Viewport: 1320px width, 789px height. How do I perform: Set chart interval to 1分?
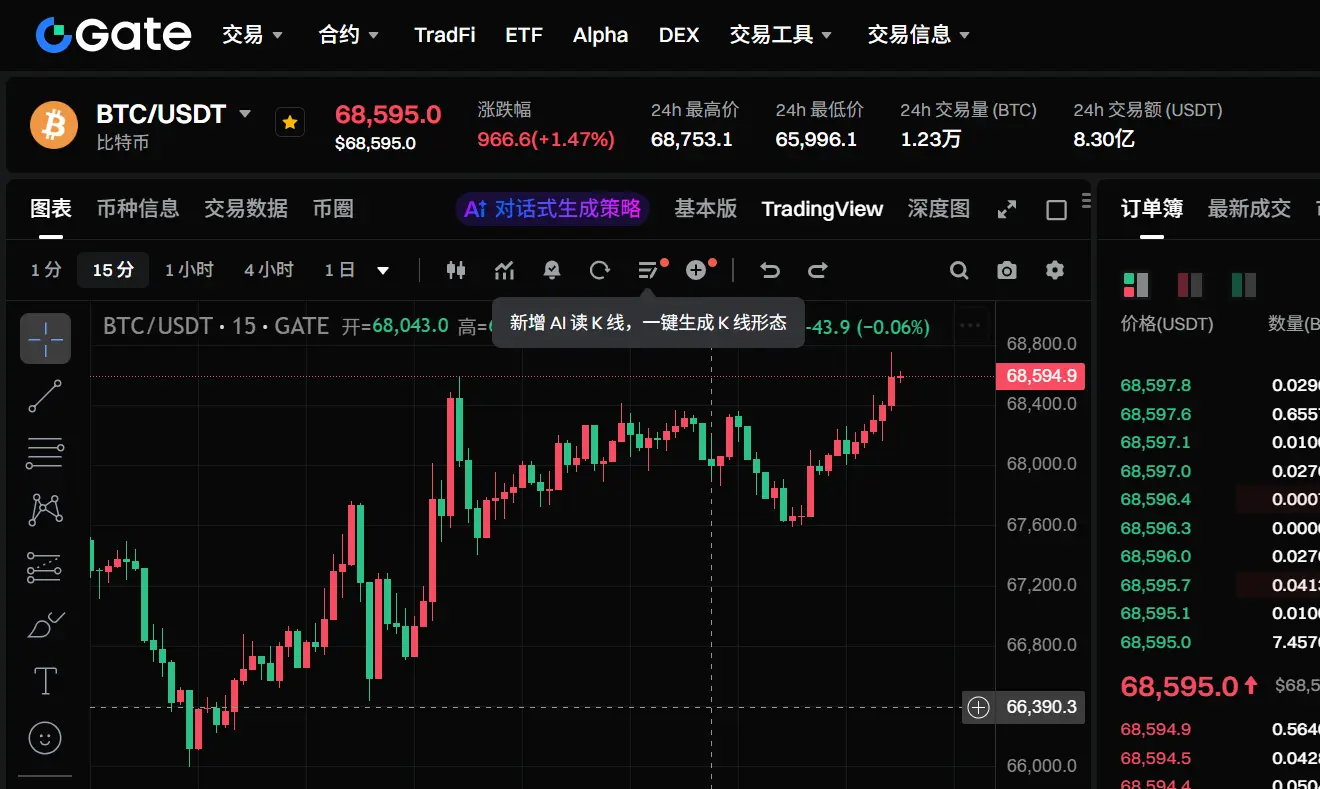point(46,270)
